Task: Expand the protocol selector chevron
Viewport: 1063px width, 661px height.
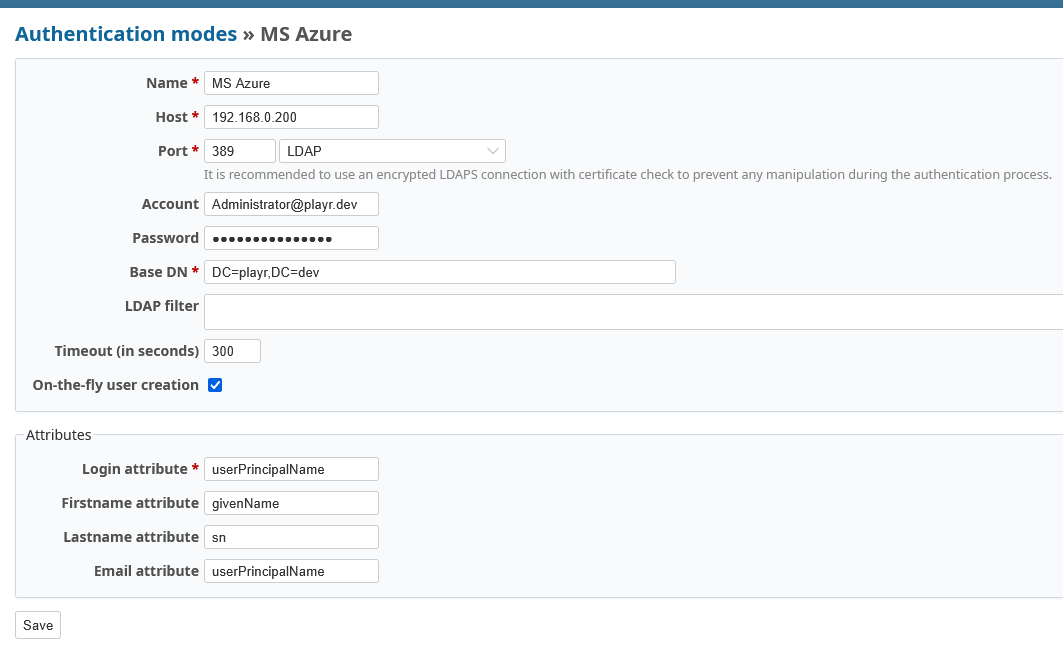Action: pyautogui.click(x=492, y=151)
